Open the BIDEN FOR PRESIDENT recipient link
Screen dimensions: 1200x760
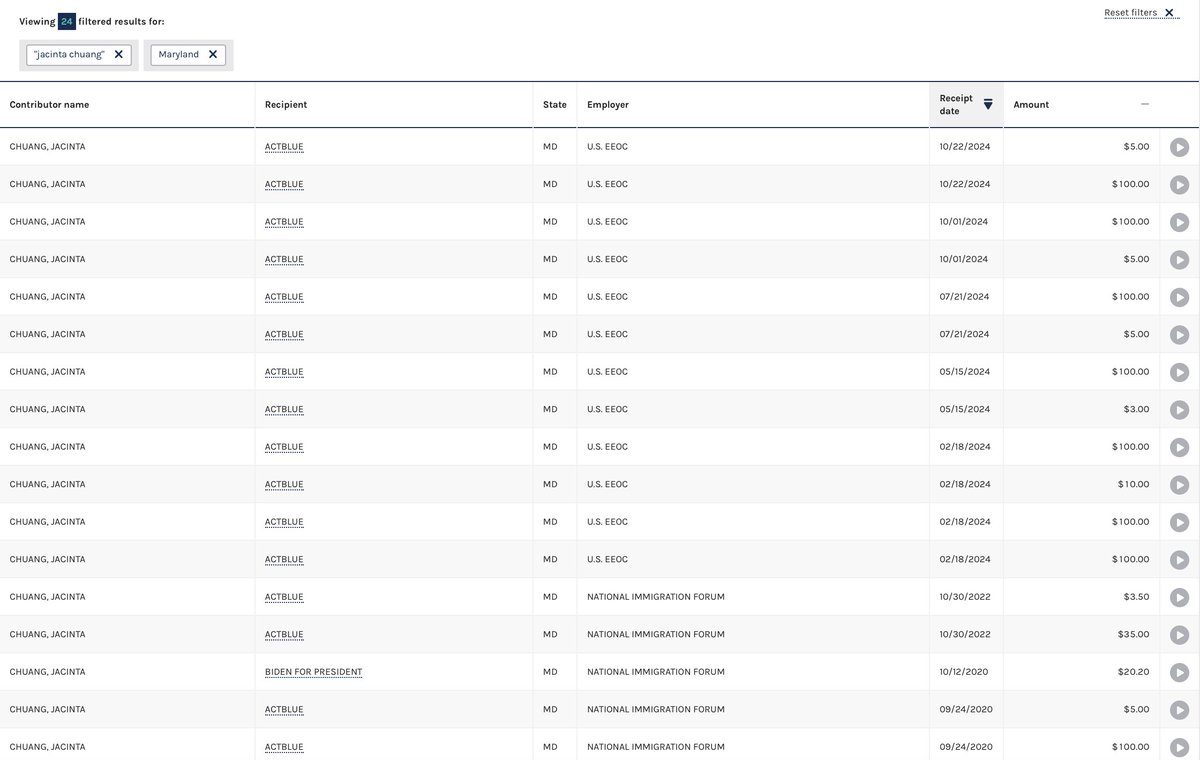click(313, 672)
